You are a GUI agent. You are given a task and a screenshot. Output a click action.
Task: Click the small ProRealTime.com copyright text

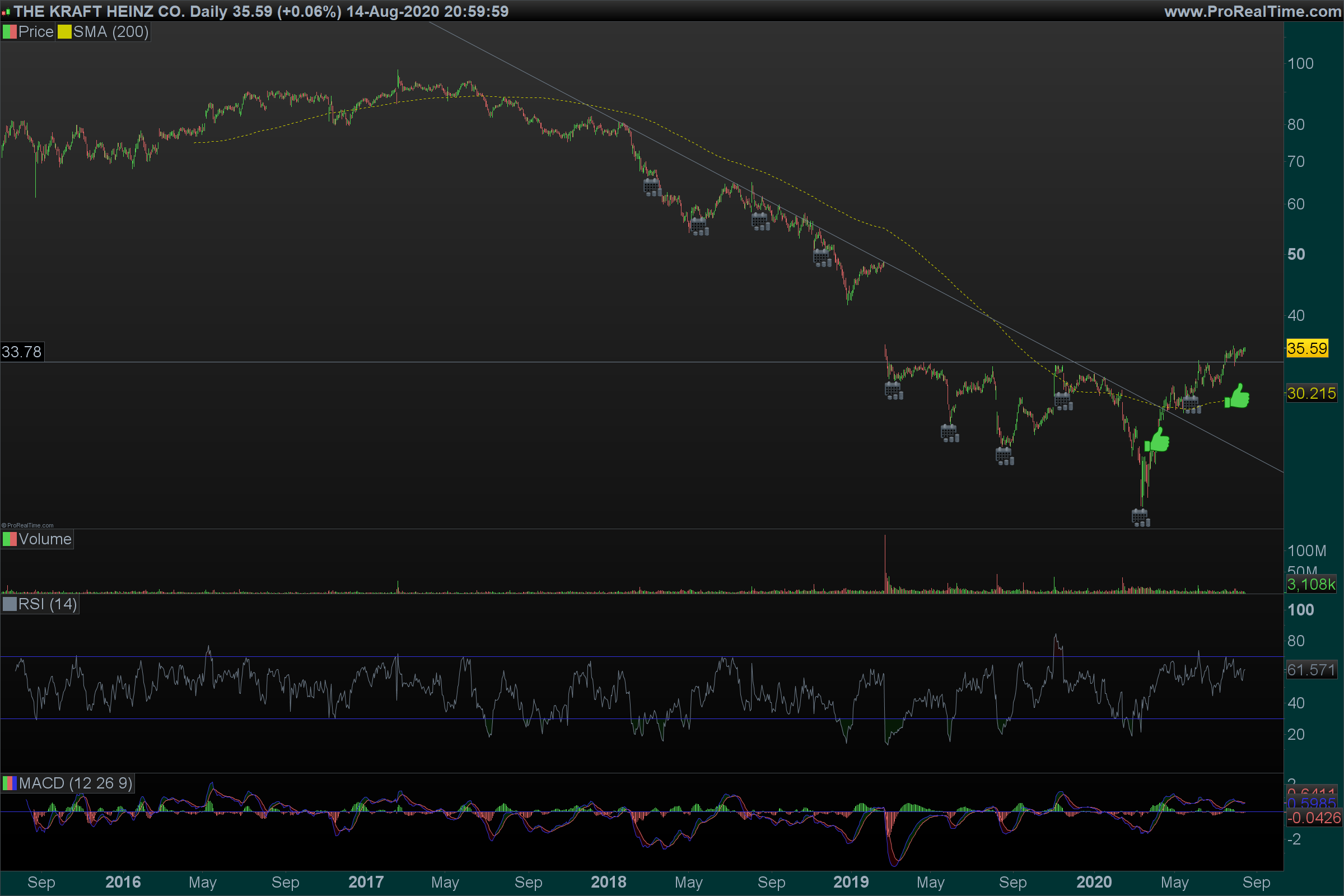click(x=27, y=525)
